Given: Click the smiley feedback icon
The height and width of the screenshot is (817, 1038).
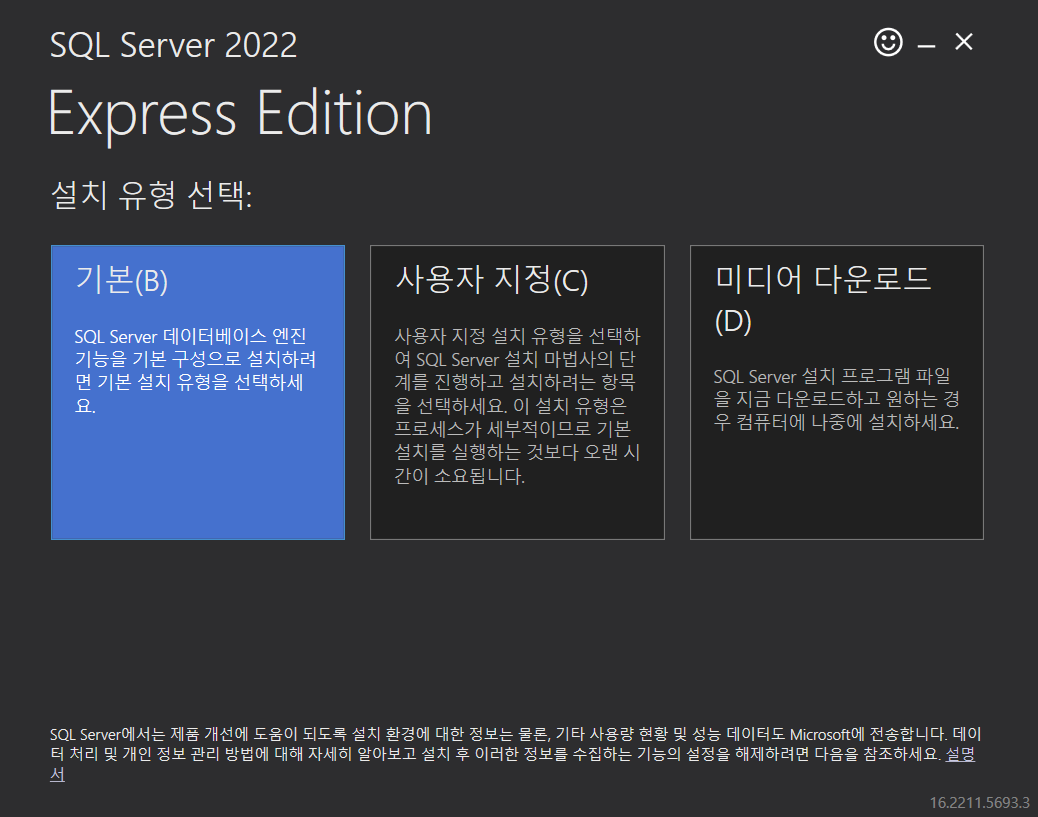Looking at the screenshot, I should [888, 43].
